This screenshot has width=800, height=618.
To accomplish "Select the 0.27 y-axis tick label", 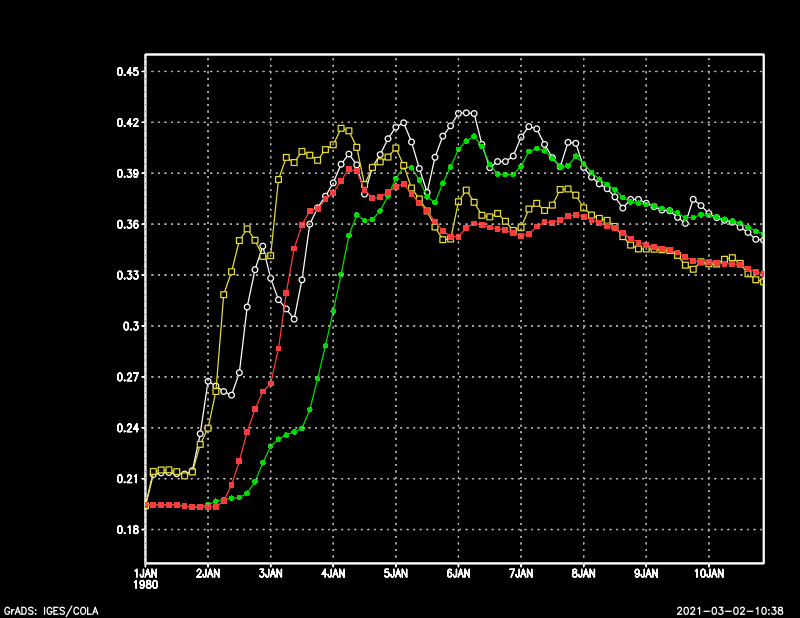I will [x=128, y=377].
